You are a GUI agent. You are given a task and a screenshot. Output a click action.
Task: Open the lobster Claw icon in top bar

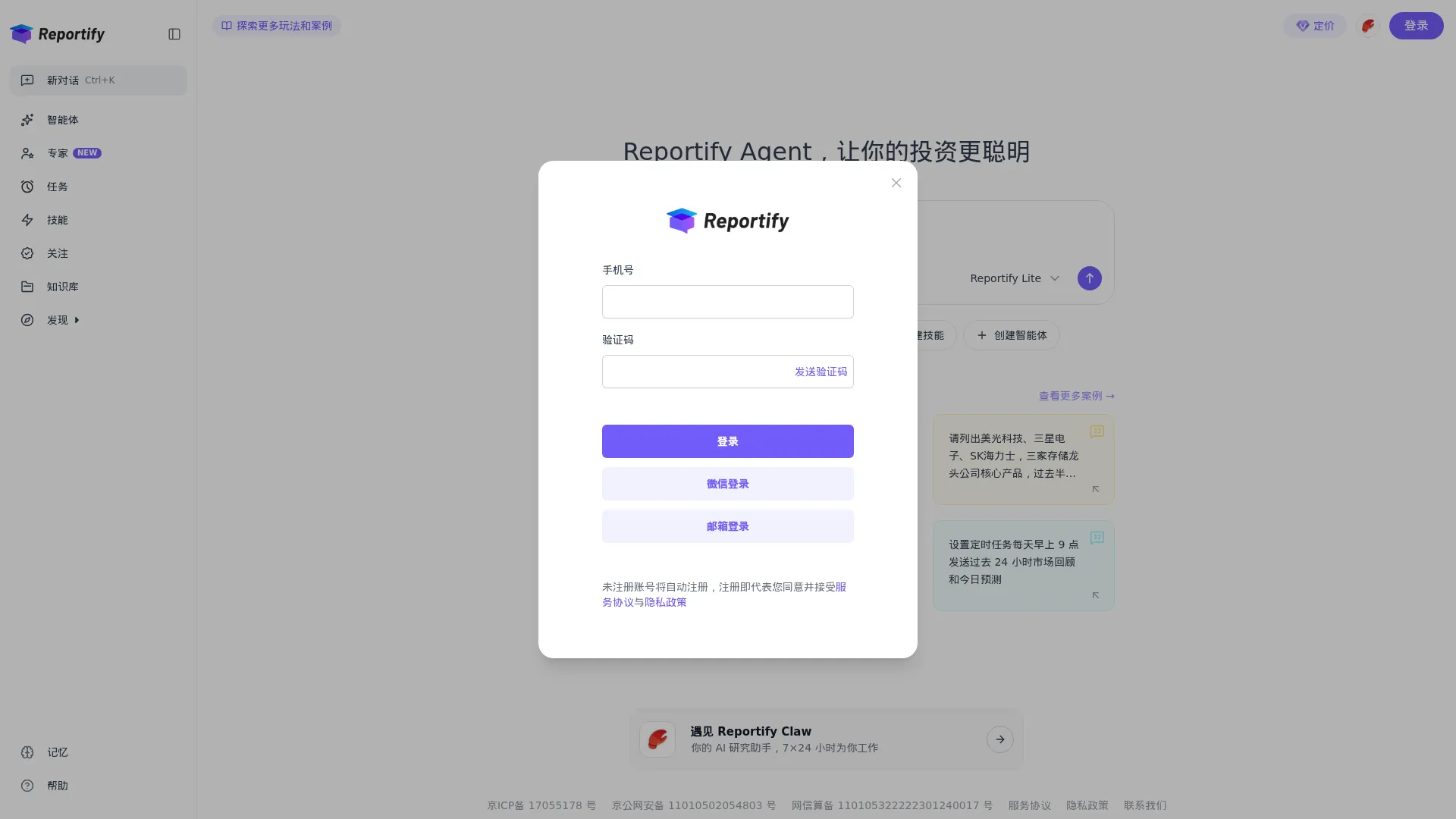point(1368,26)
